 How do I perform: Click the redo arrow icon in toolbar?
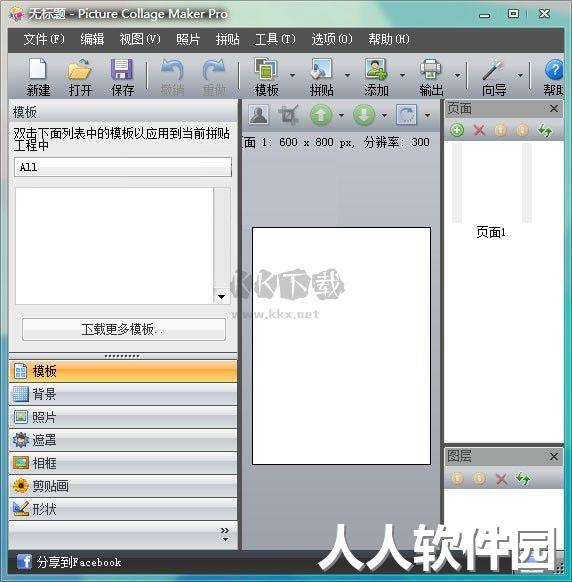coord(214,69)
